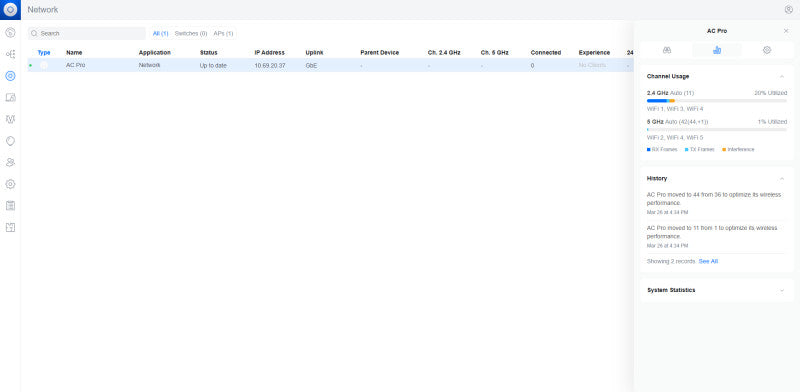Sort by the Parent Device column header
Viewport: 800px width, 392px height.
[380, 53]
